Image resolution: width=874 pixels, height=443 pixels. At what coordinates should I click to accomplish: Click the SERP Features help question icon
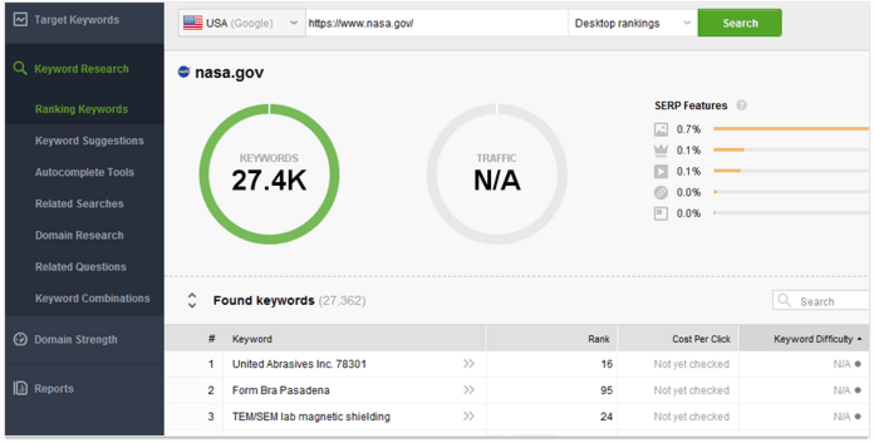coord(741,105)
